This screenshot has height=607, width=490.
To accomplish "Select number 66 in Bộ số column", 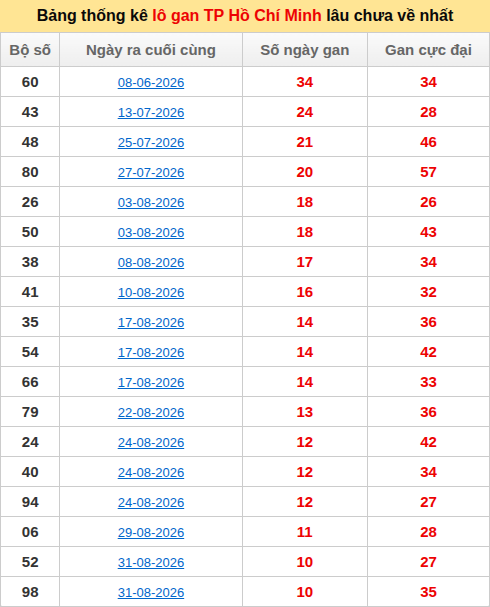I will click(x=30, y=382).
